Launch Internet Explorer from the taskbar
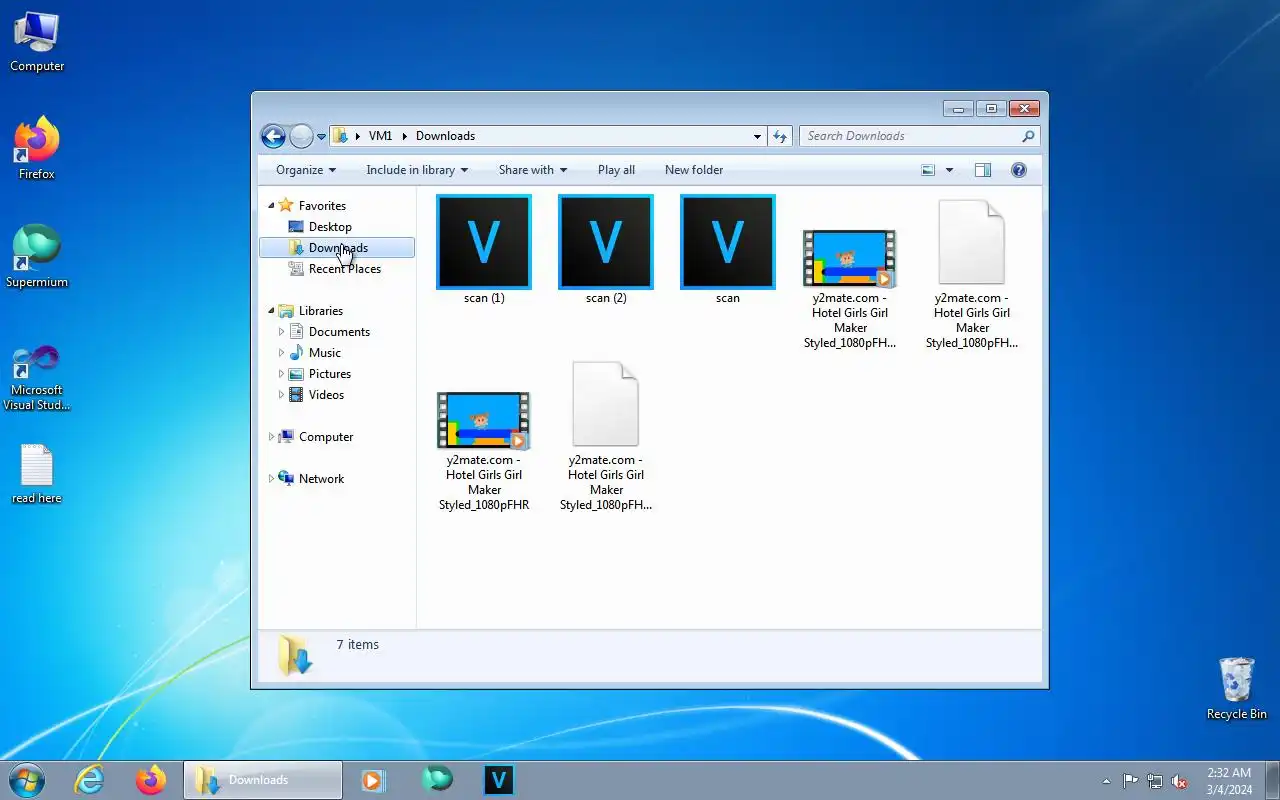1280x800 pixels. [x=89, y=780]
